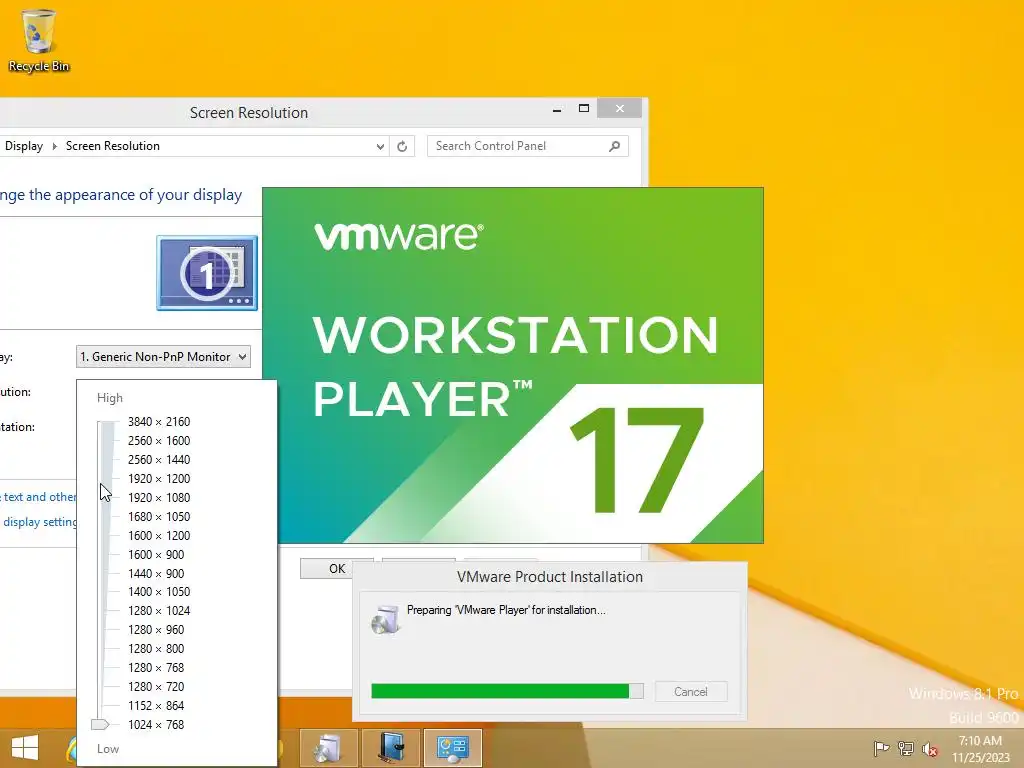Maximize the Screen Resolution window
Viewport: 1024px width, 768px height.
pyautogui.click(x=584, y=108)
